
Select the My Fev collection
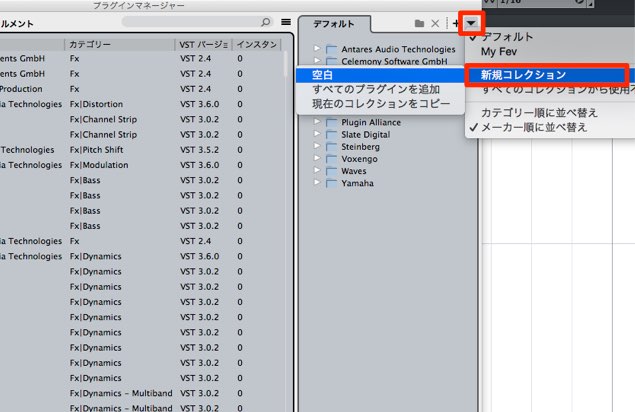pos(499,52)
